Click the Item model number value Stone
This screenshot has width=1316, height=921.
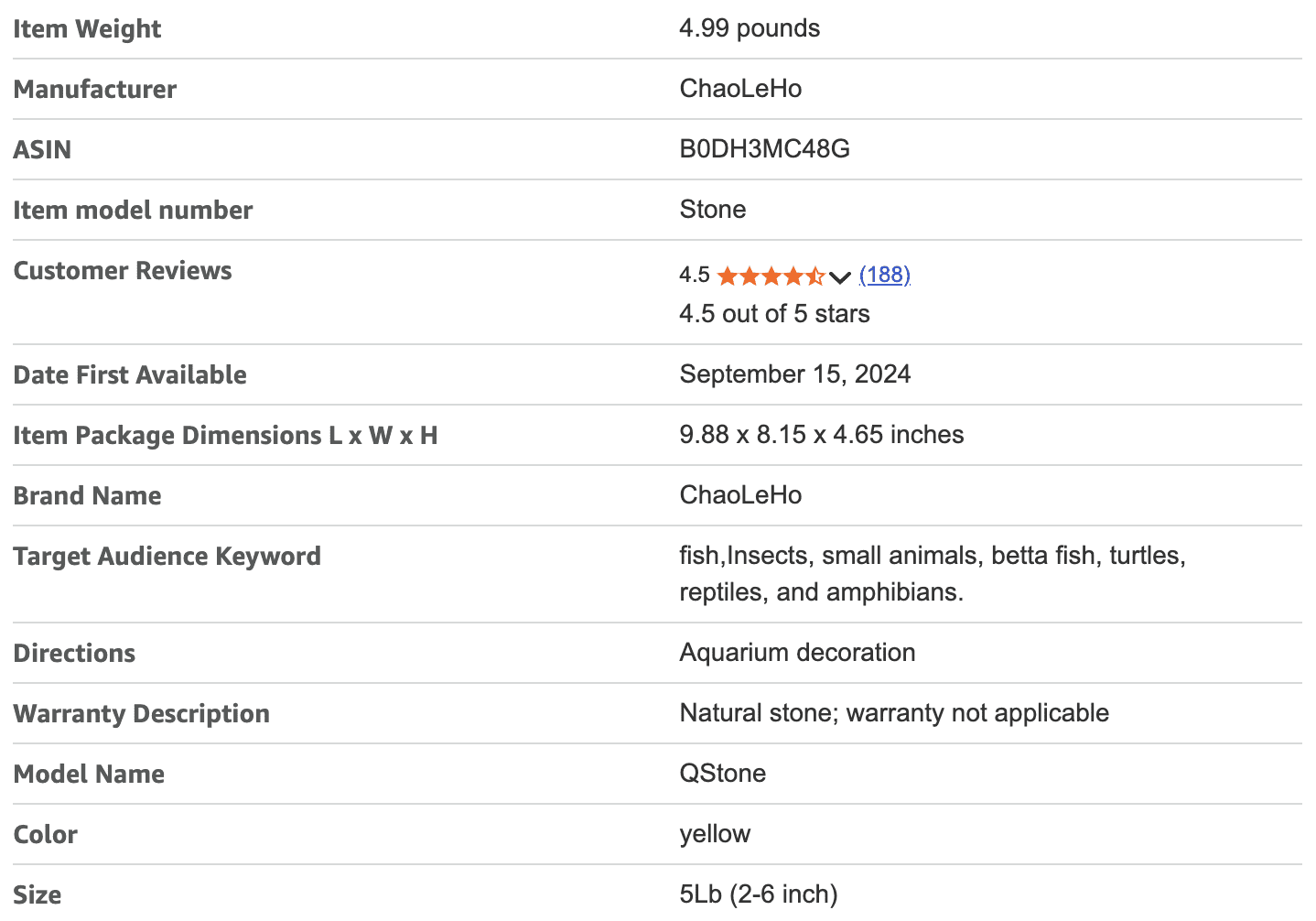coord(712,210)
